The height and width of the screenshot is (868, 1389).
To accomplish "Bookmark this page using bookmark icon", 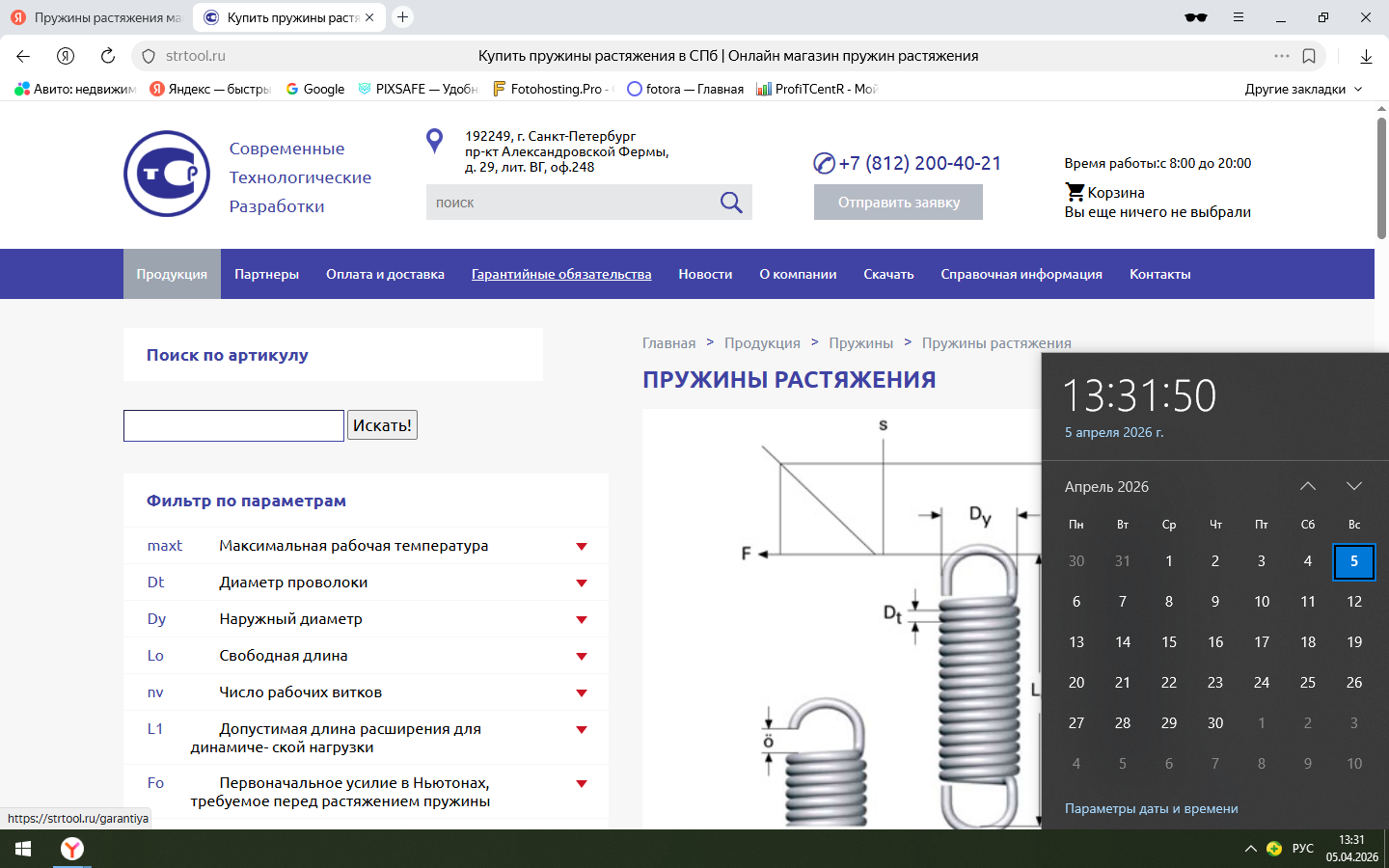I will coord(1309,56).
